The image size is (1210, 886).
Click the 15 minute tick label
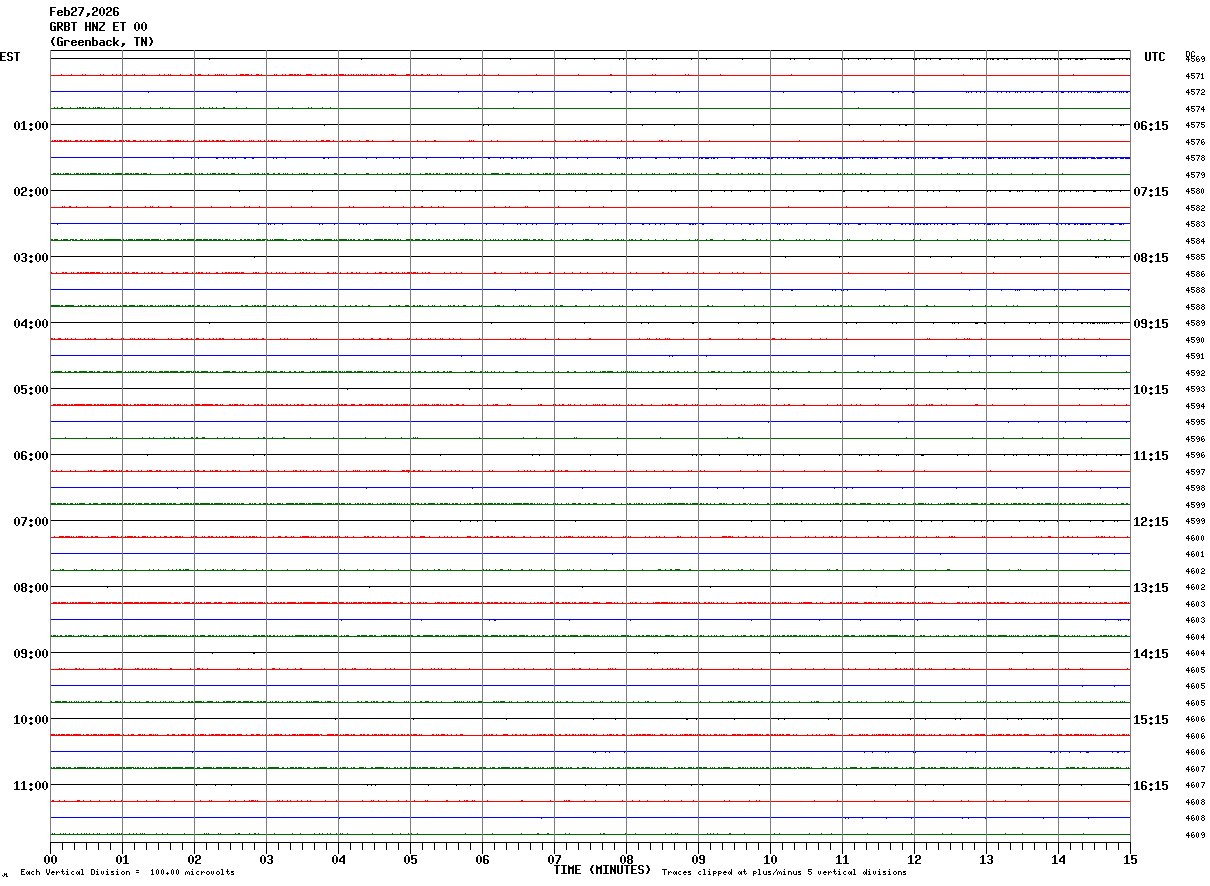[x=1130, y=859]
